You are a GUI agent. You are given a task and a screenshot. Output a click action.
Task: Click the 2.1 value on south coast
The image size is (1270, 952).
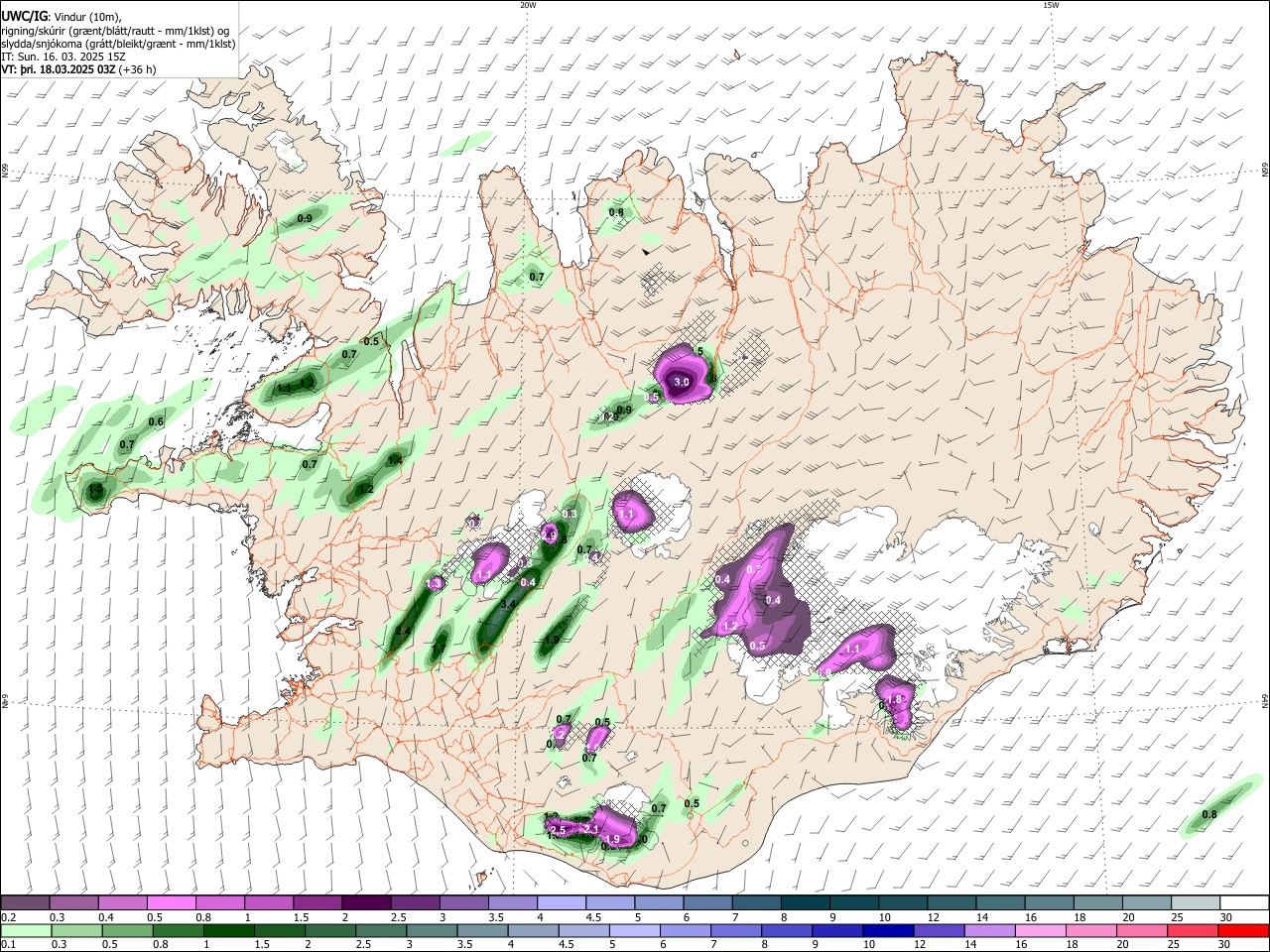(x=591, y=828)
